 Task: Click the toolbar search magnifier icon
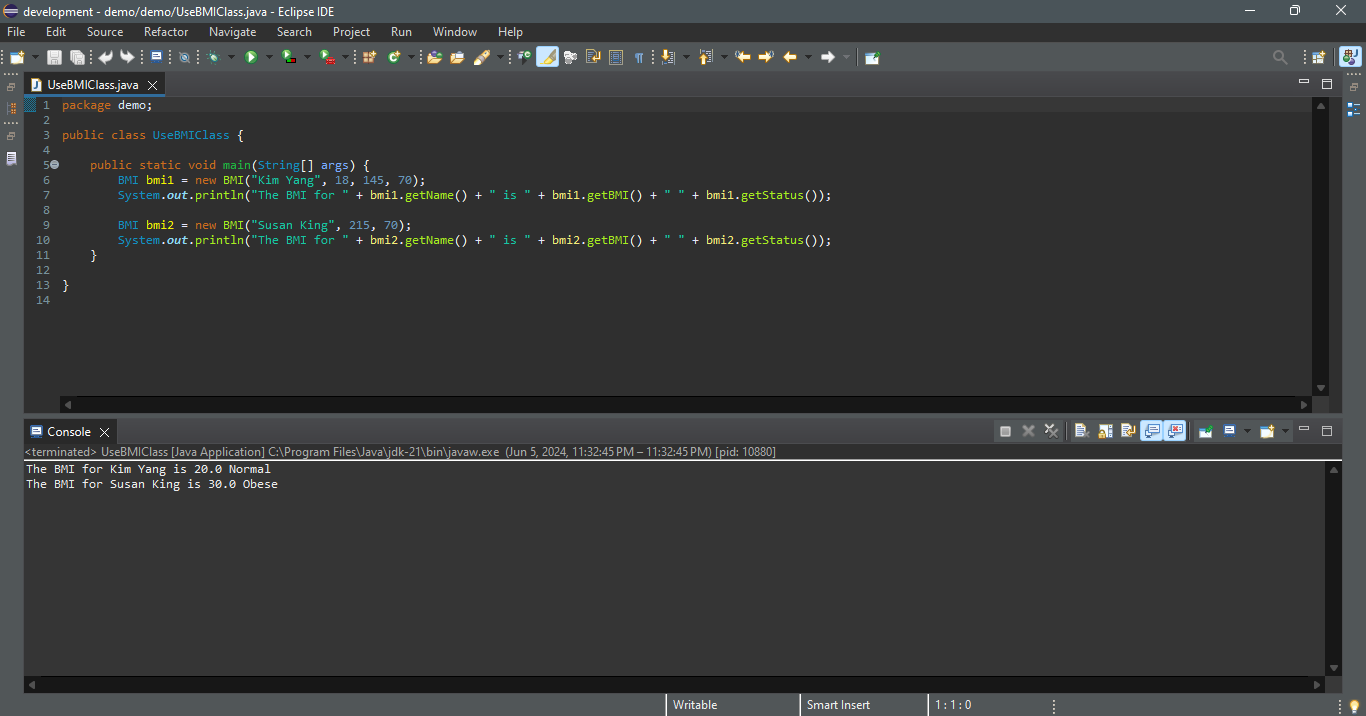click(x=1279, y=57)
